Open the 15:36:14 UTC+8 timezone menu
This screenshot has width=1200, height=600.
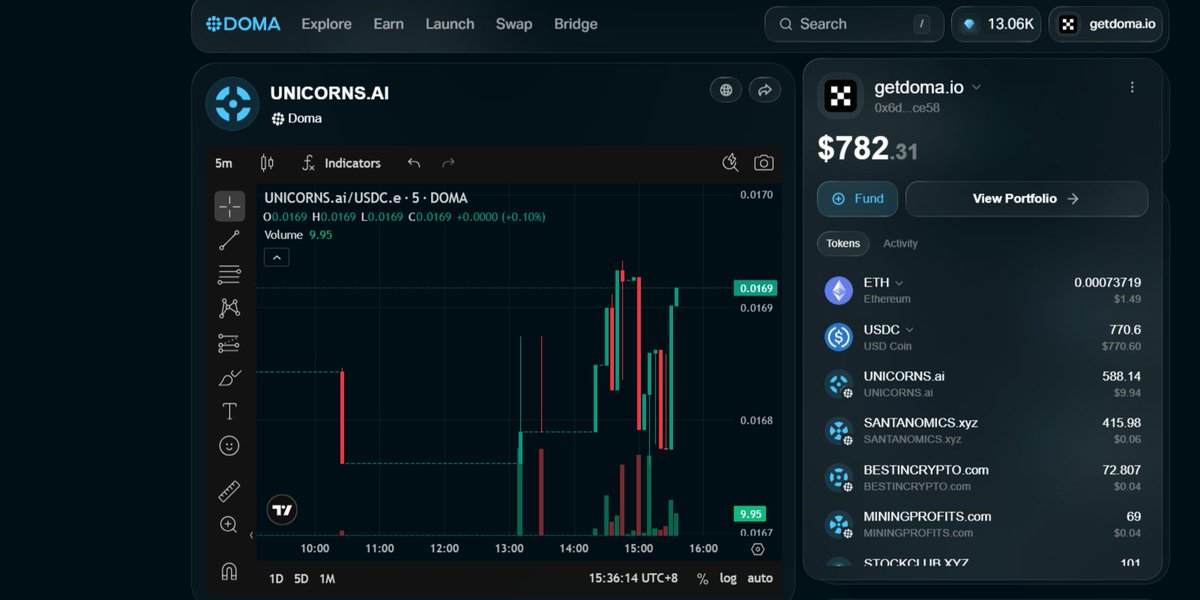click(633, 578)
